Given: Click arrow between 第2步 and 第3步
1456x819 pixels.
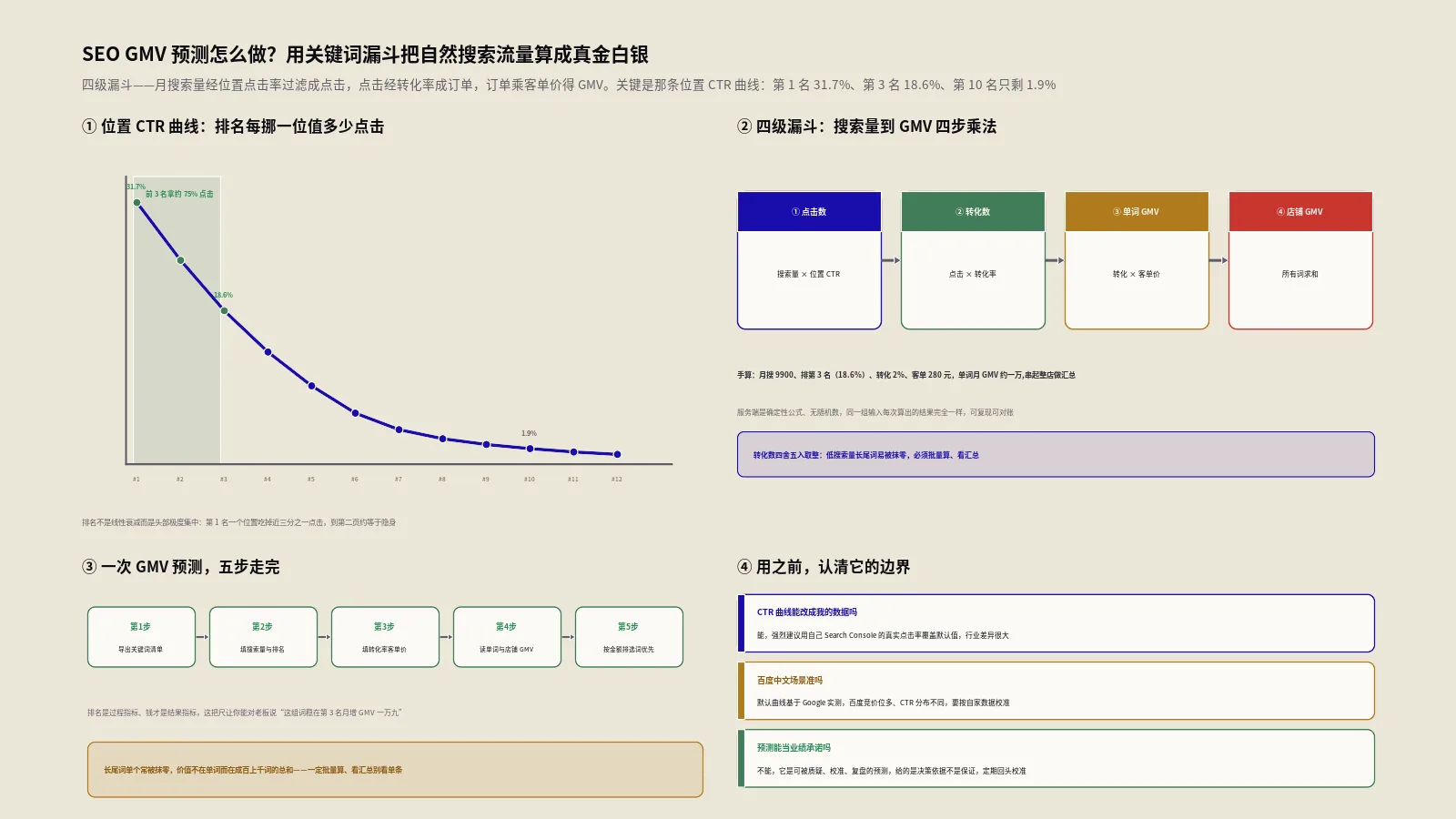Looking at the screenshot, I should coord(324,637).
